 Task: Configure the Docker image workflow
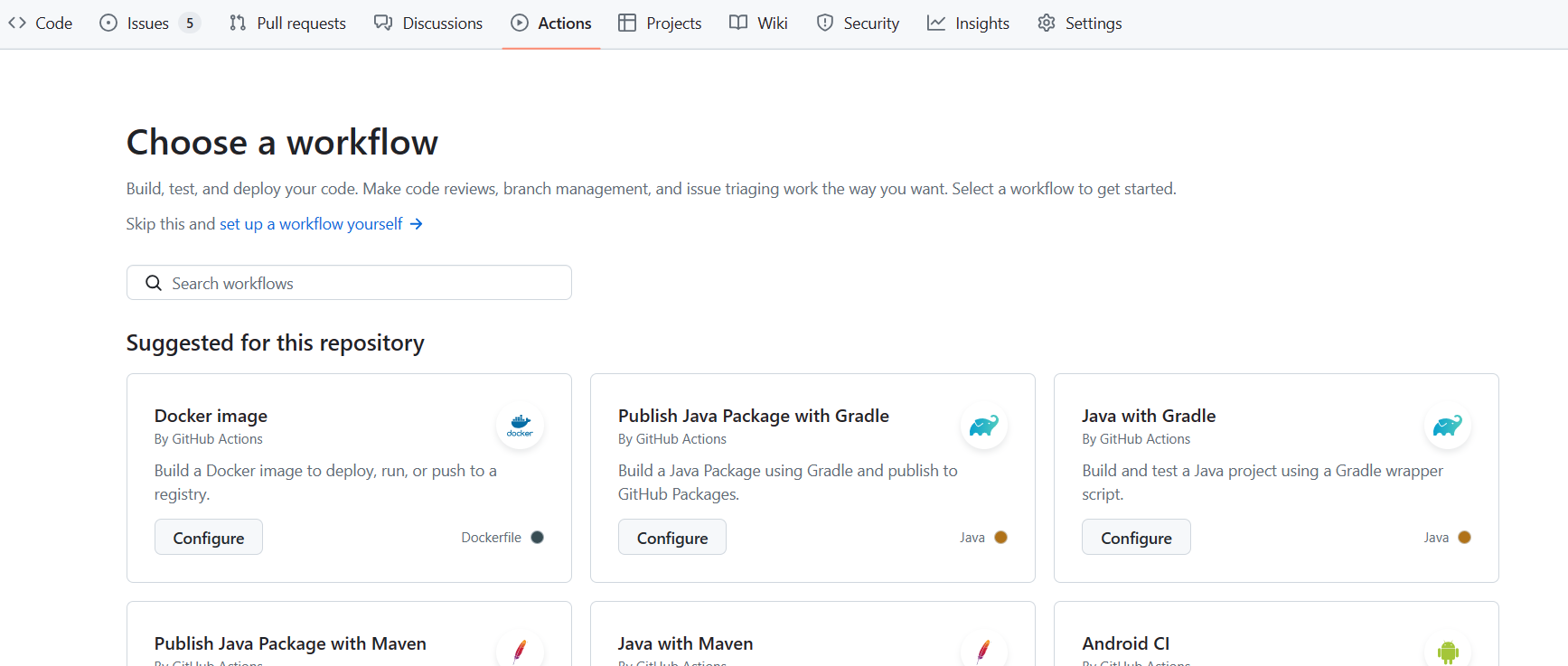209,538
